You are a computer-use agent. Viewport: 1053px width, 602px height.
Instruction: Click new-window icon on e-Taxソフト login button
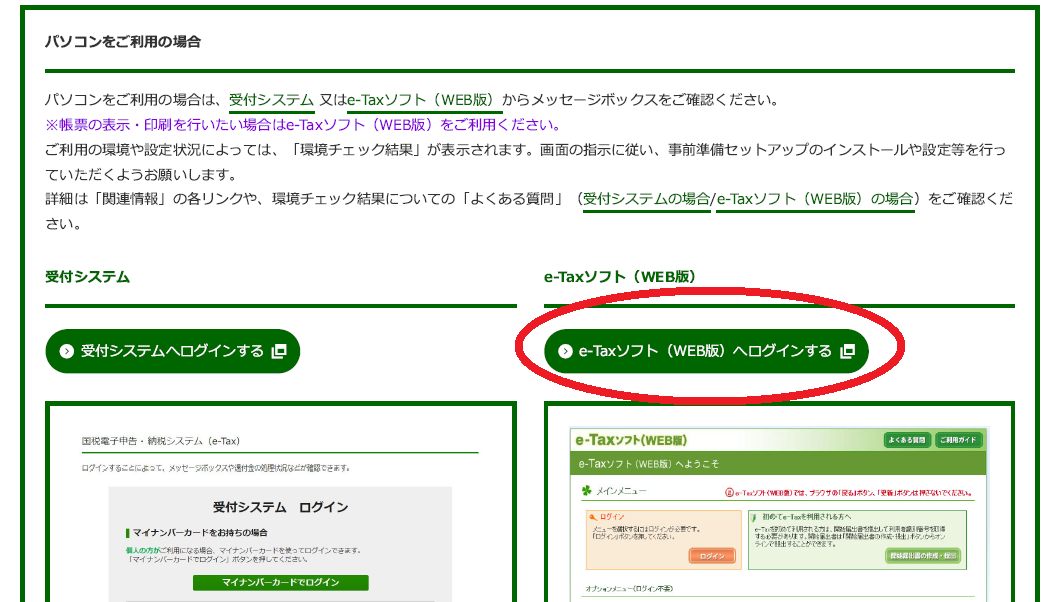848,351
